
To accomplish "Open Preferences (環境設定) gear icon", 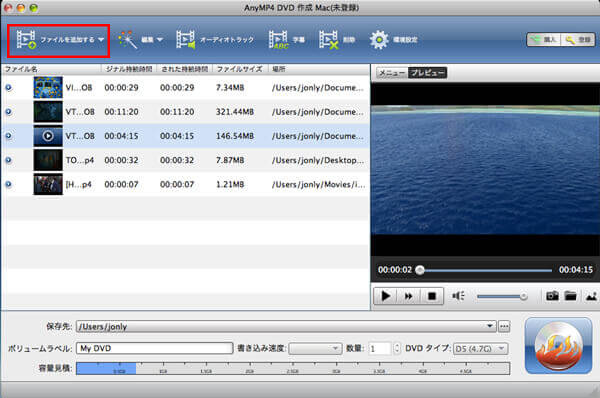I will (x=379, y=40).
